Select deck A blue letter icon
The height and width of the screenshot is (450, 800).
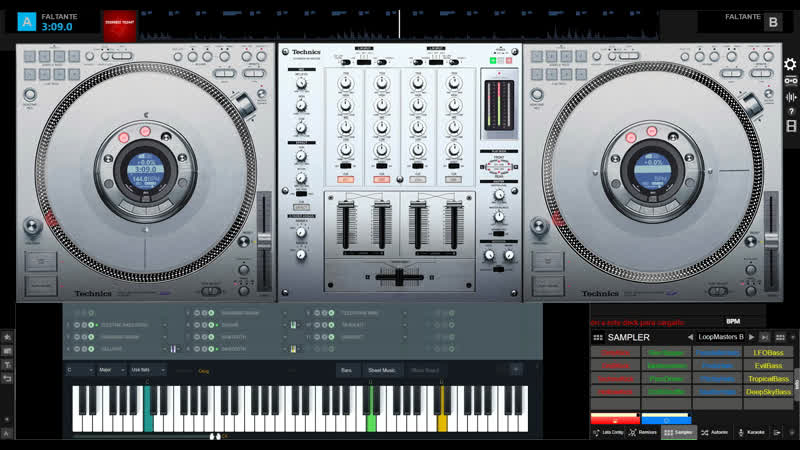[x=27, y=22]
